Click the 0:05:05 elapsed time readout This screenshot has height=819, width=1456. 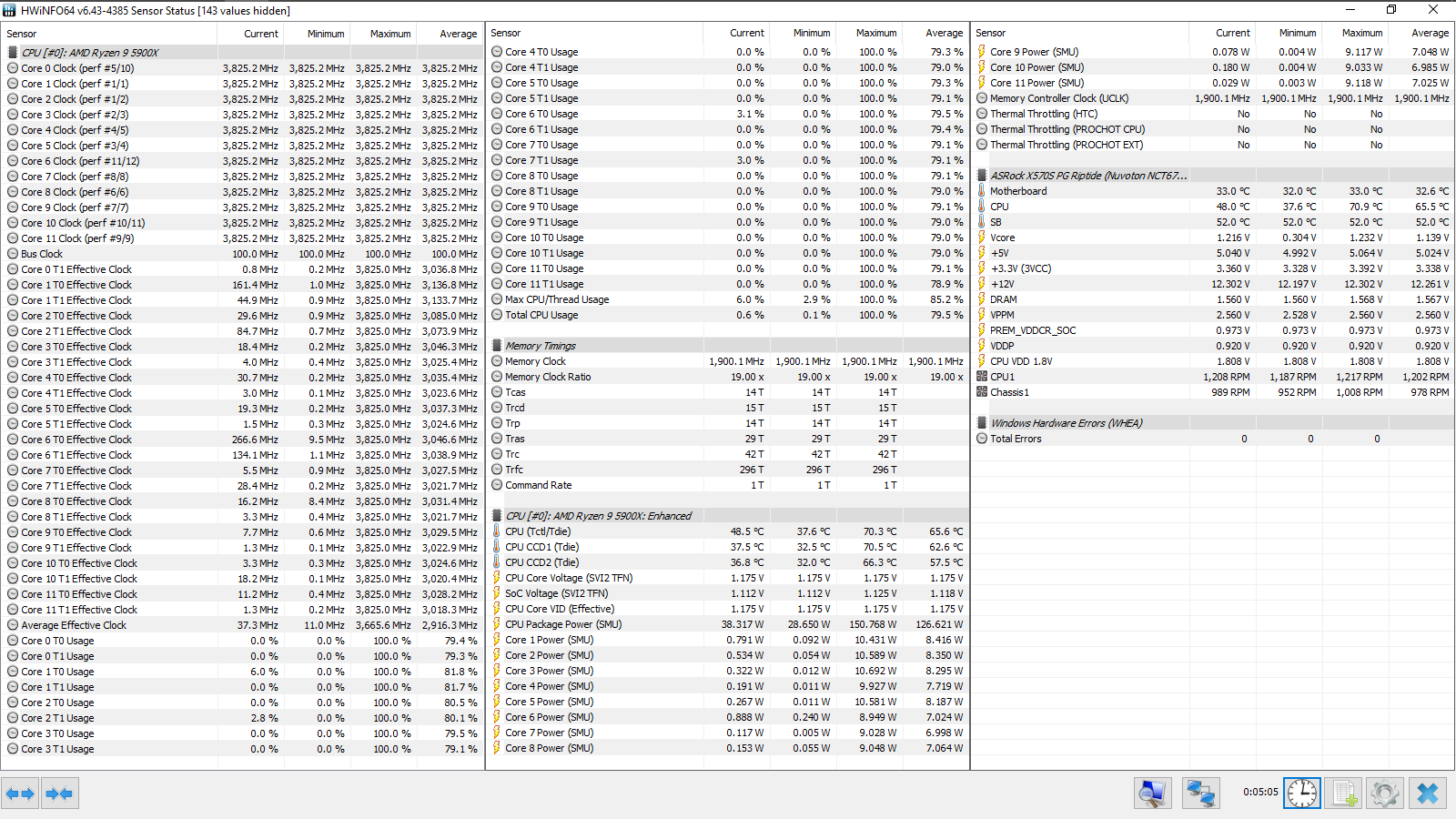tap(1260, 792)
